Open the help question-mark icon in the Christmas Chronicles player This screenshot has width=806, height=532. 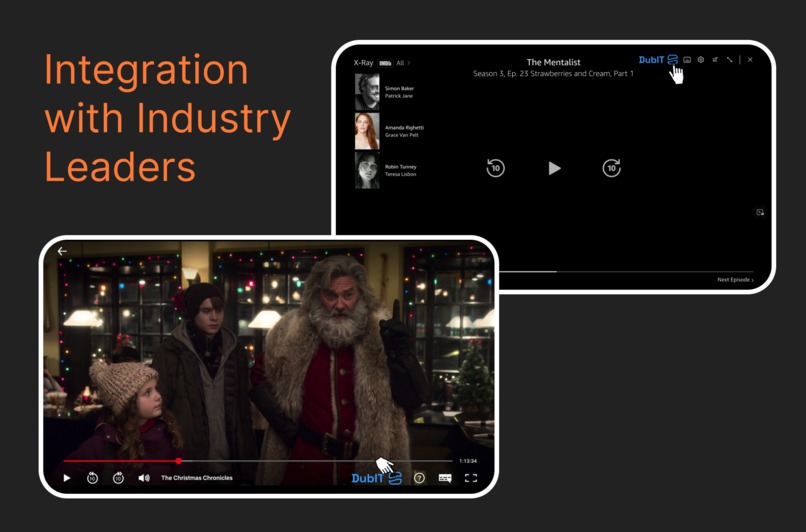tap(419, 478)
